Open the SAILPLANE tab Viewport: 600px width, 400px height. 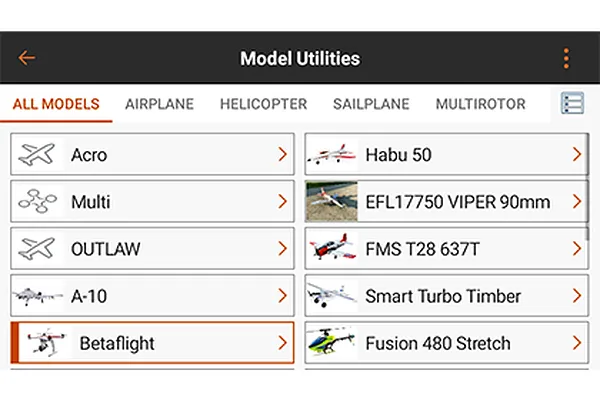click(371, 104)
